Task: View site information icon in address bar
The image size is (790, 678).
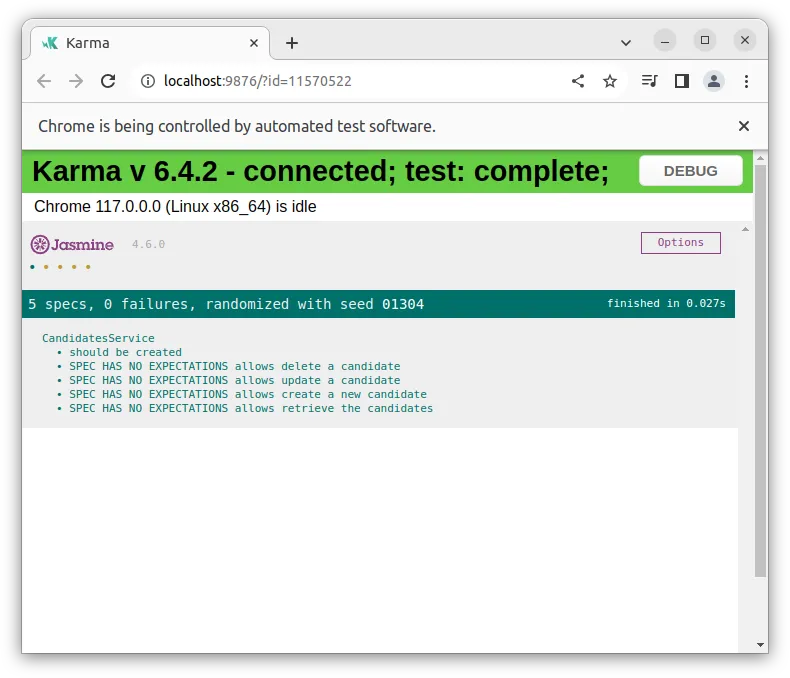Action: point(148,81)
